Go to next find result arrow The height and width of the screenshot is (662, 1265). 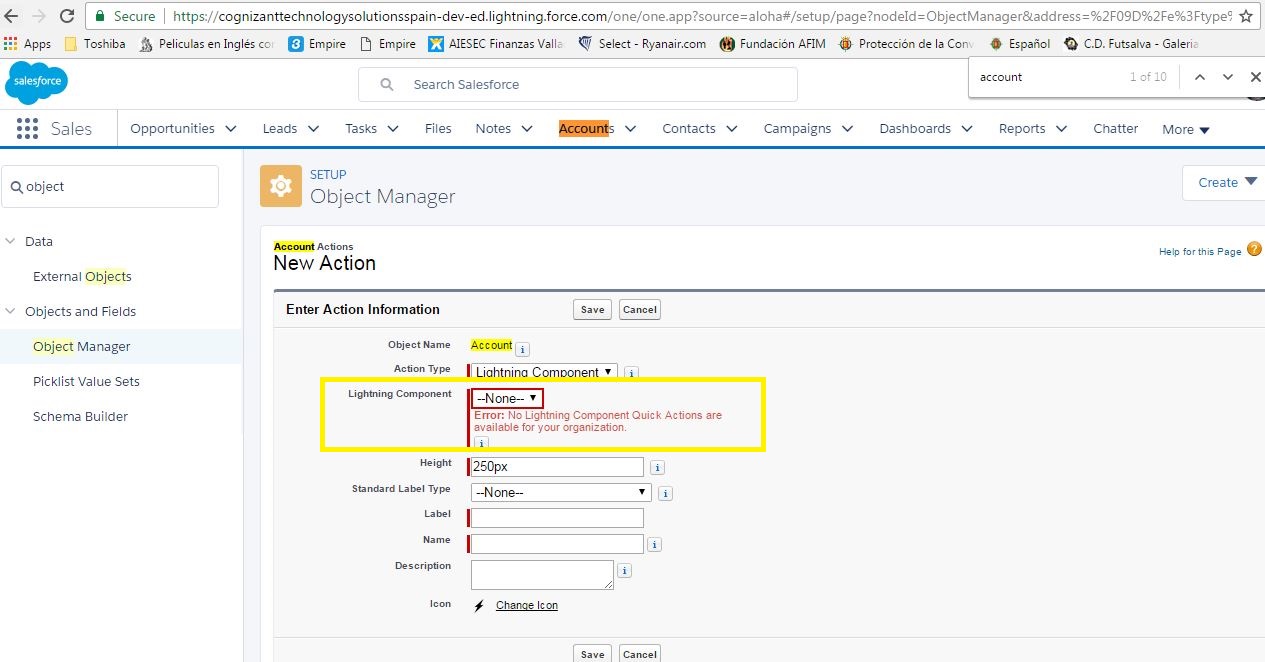point(1228,77)
